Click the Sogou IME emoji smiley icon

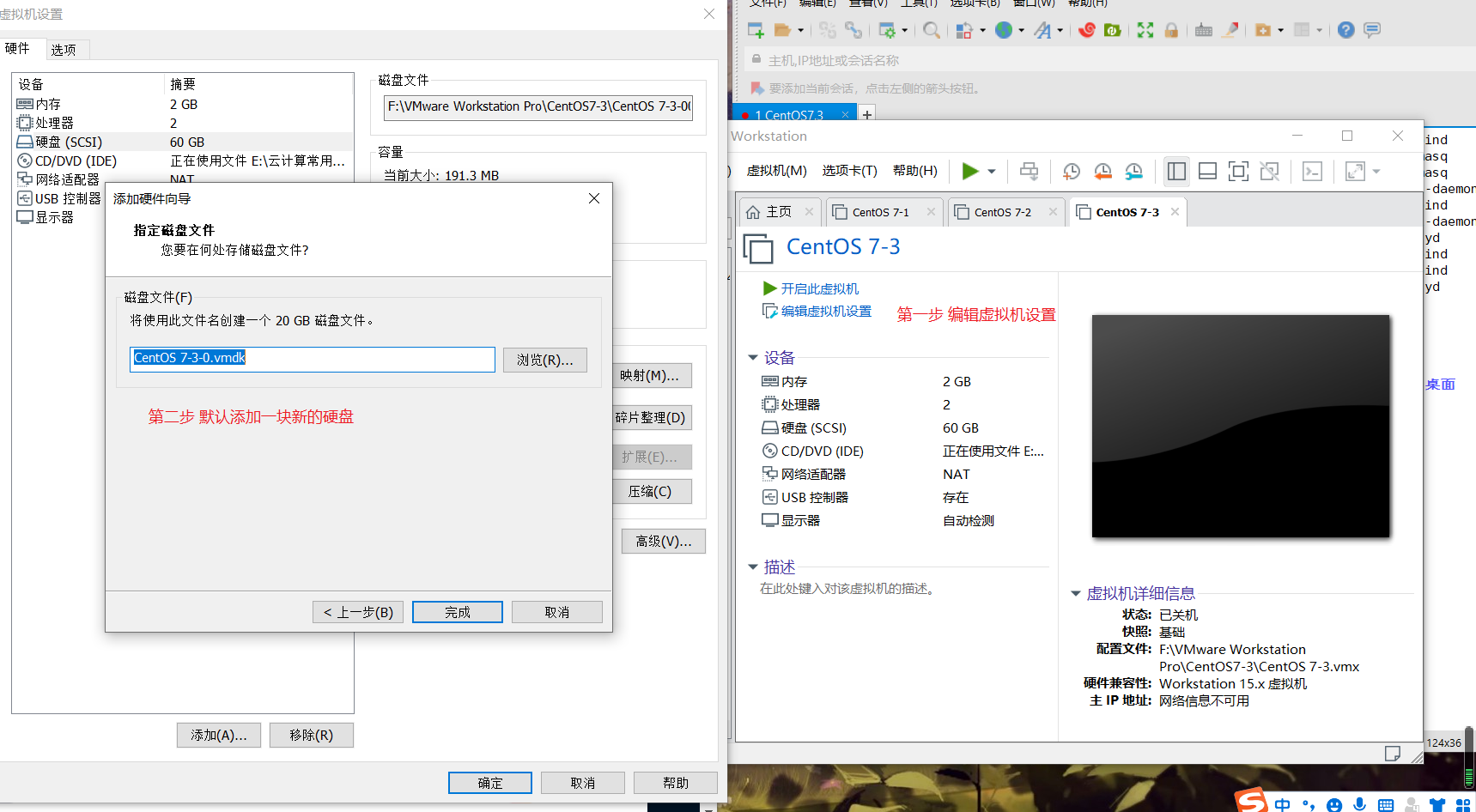pyautogui.click(x=1334, y=805)
